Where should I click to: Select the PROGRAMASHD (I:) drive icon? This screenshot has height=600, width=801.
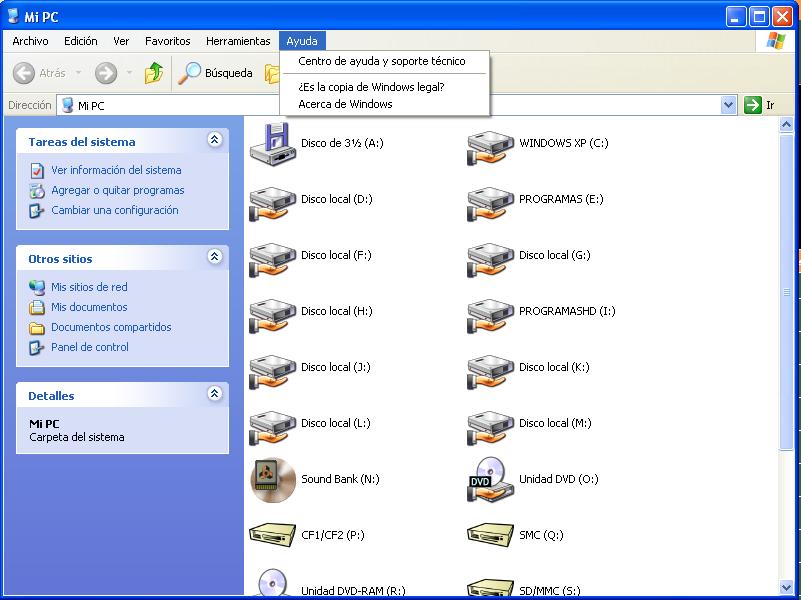coord(490,316)
